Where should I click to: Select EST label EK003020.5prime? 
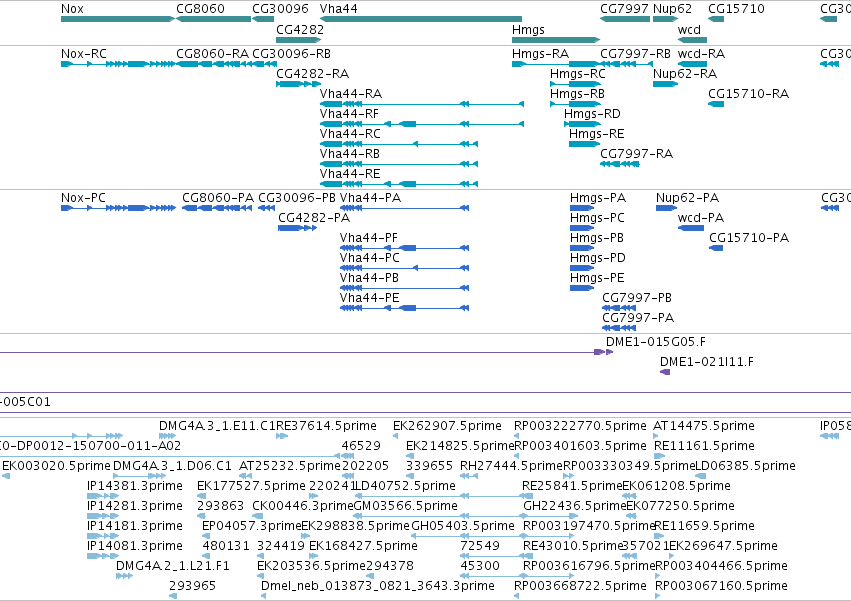click(x=56, y=466)
